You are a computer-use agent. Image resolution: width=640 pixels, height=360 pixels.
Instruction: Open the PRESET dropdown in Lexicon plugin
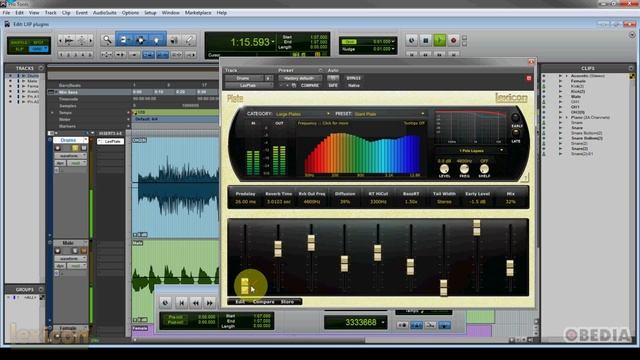(x=389, y=114)
